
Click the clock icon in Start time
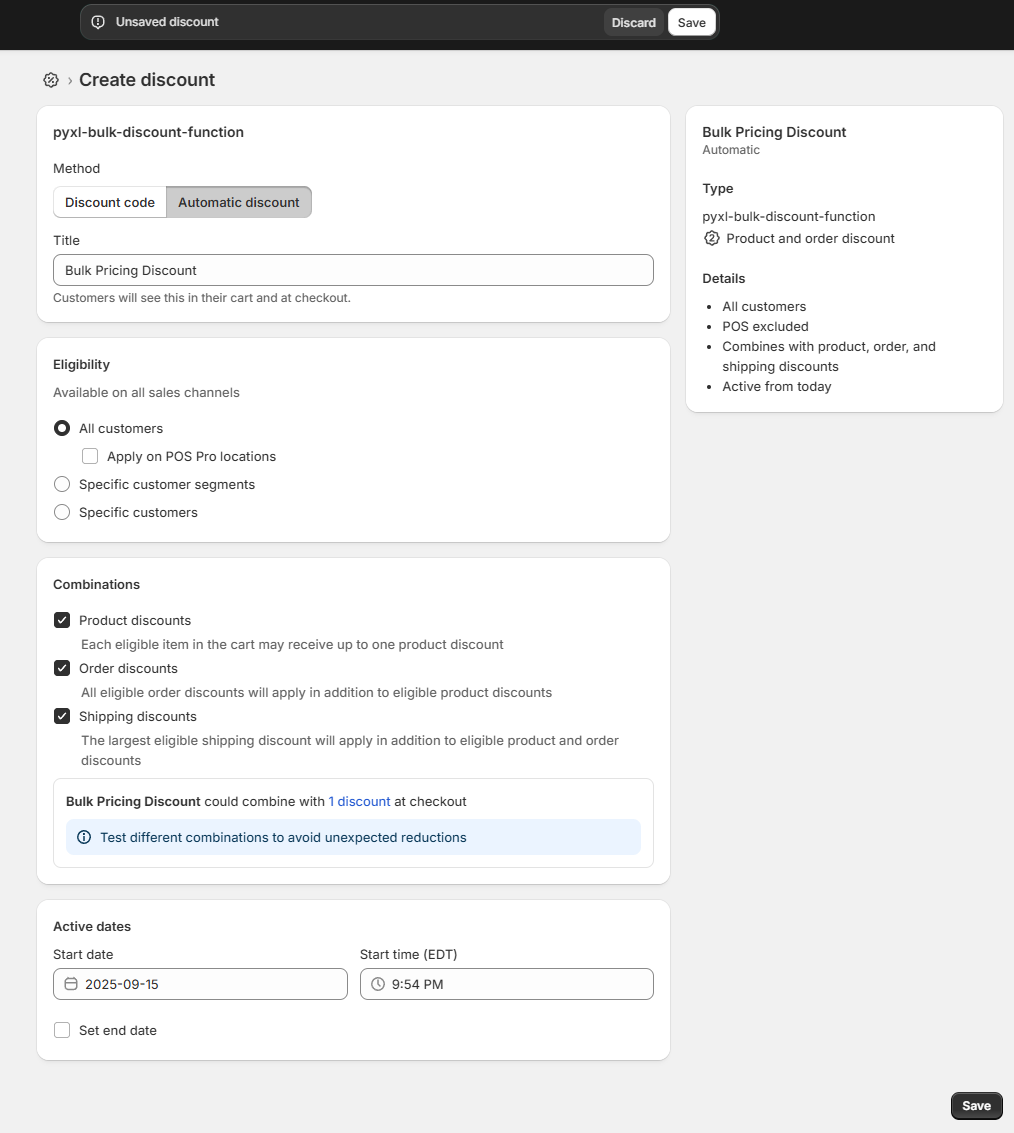(x=378, y=984)
